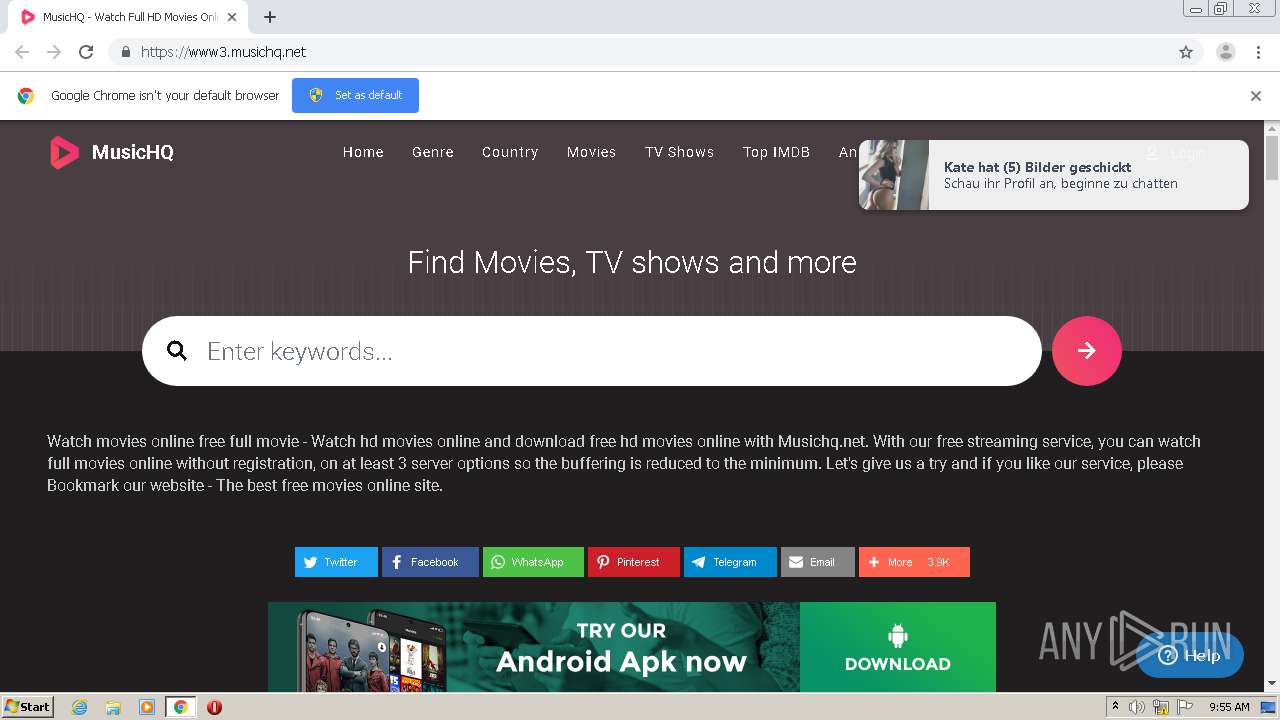
Task: Open the More share options button
Action: 914,562
